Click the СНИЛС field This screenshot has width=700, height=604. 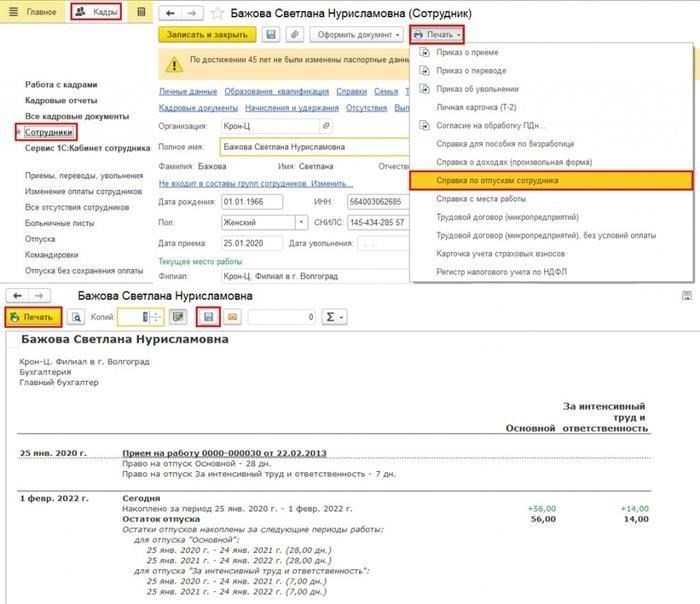378,222
